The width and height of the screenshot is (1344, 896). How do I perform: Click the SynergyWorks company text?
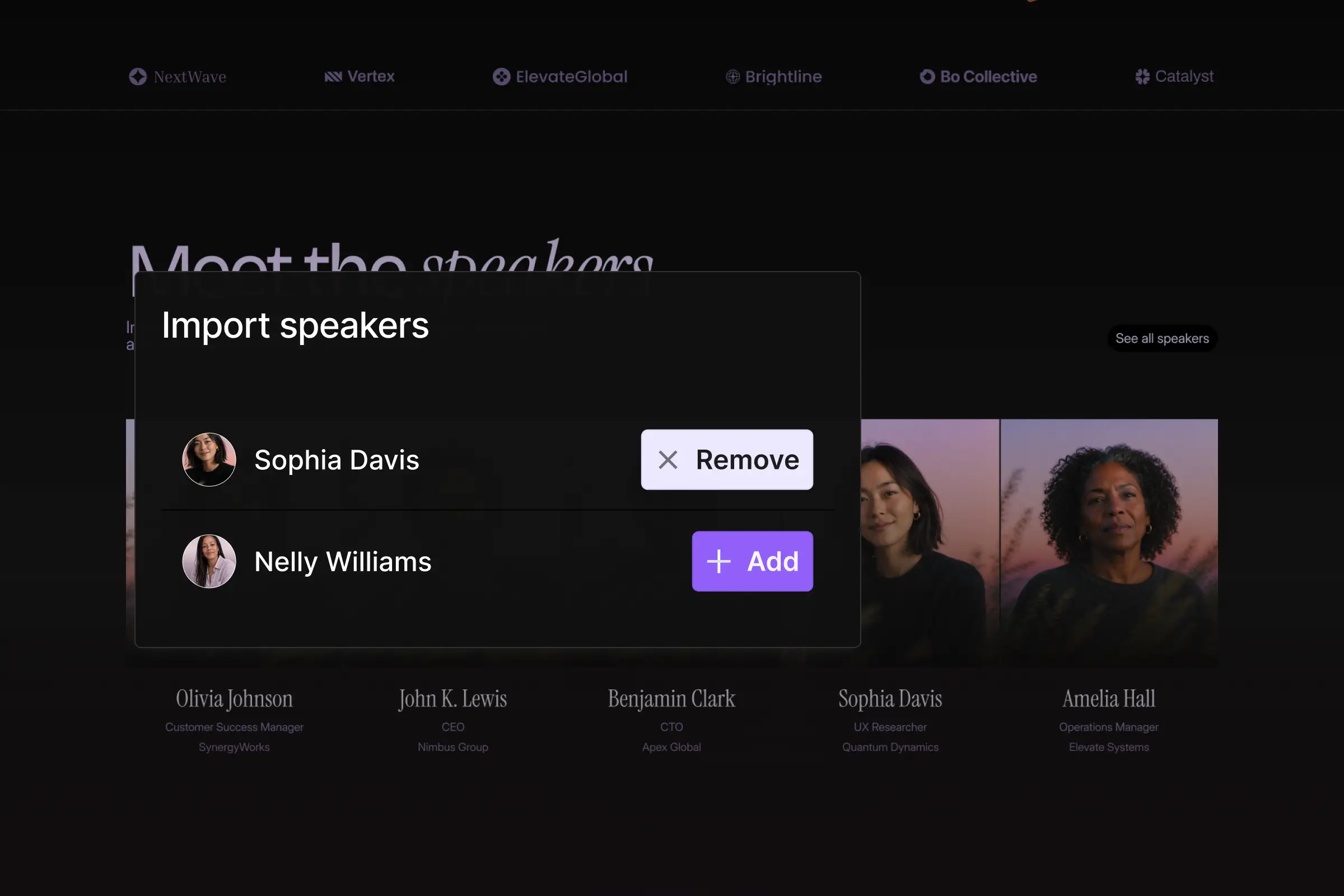pos(234,748)
